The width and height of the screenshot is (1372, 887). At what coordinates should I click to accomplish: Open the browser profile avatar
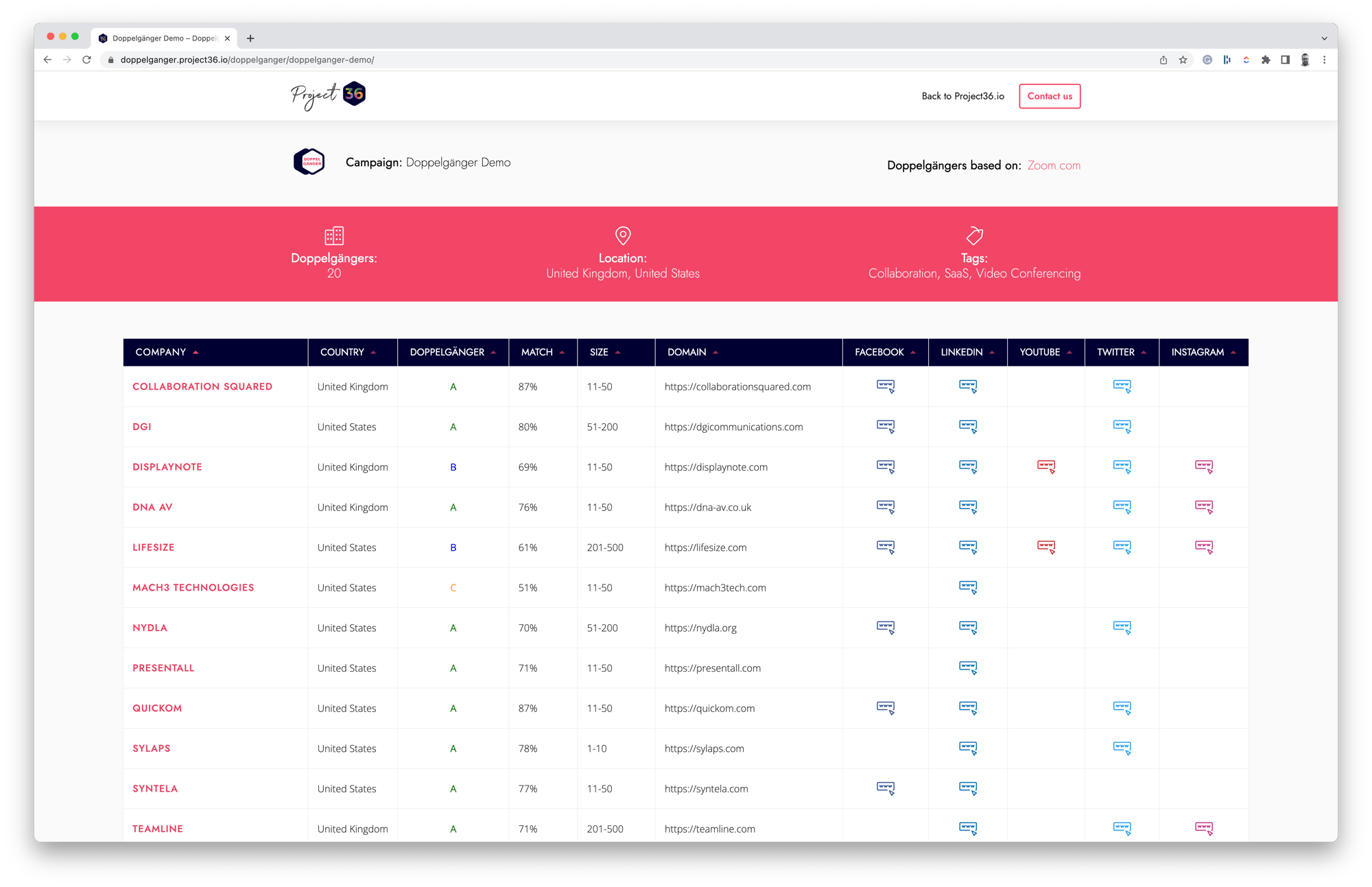point(1305,60)
